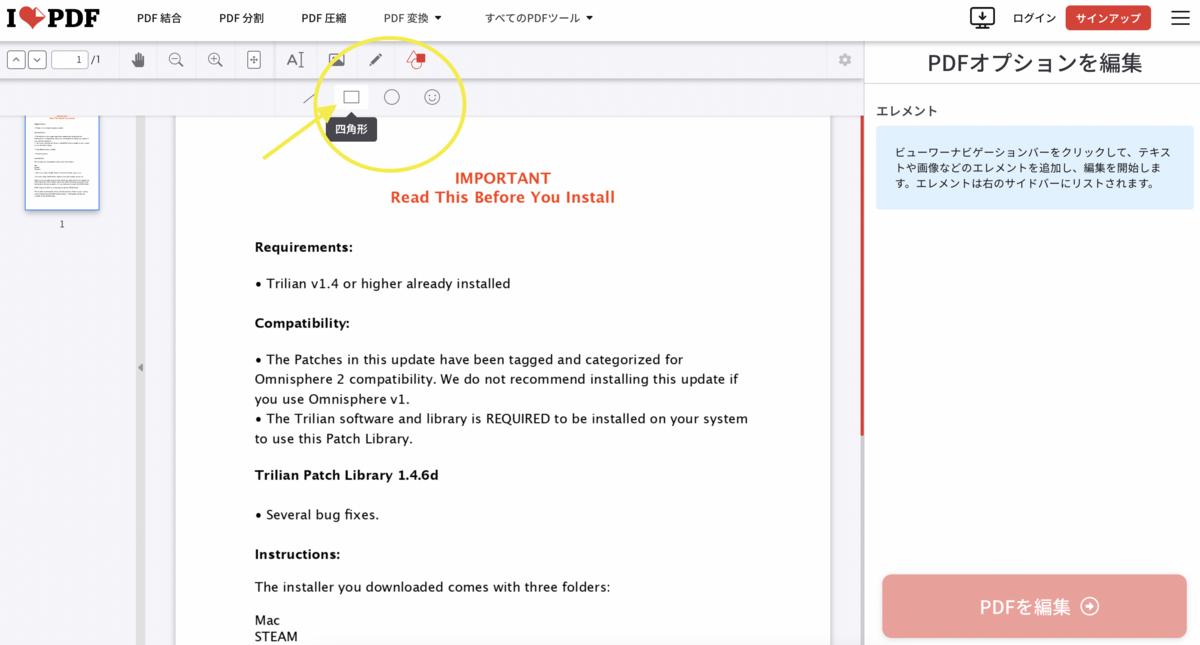Click Read This Before You Install text
This screenshot has width=1200, height=645.
503,197
